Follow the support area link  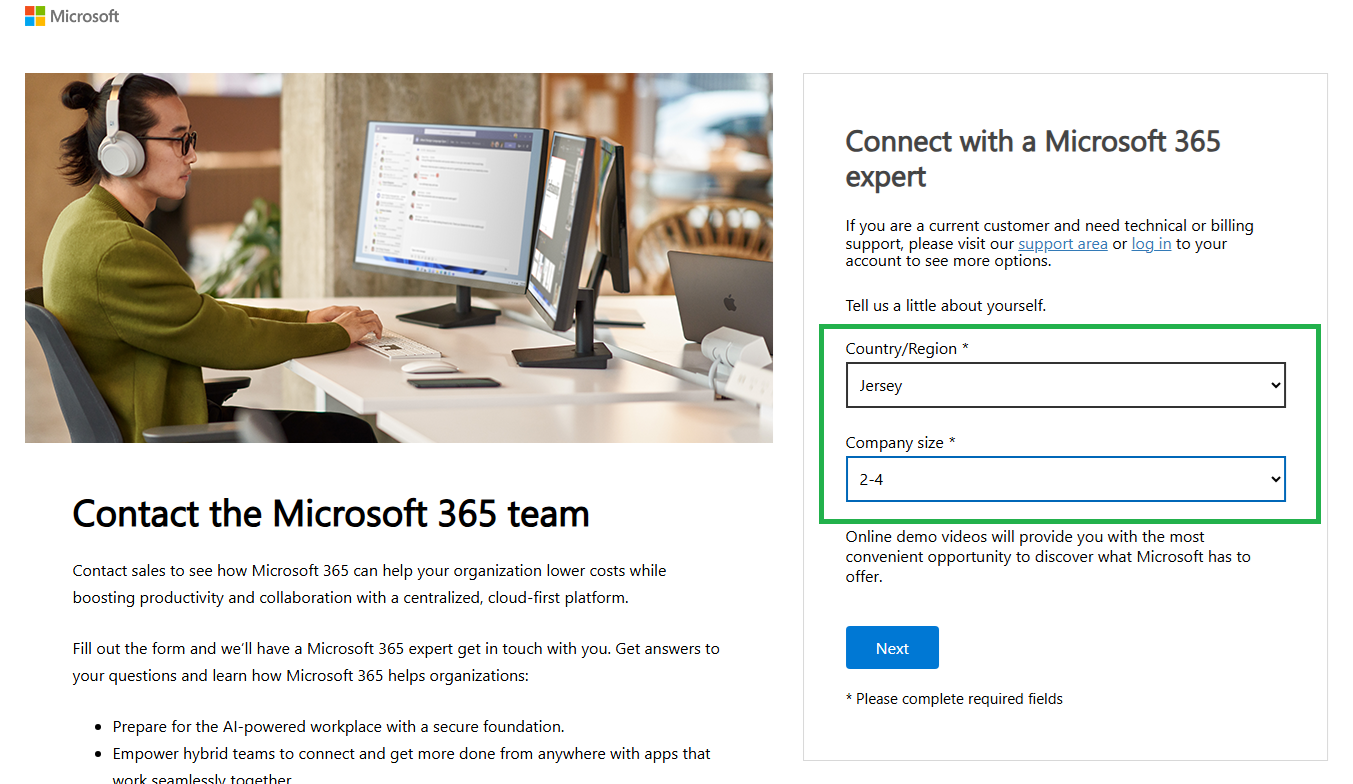coord(1062,244)
